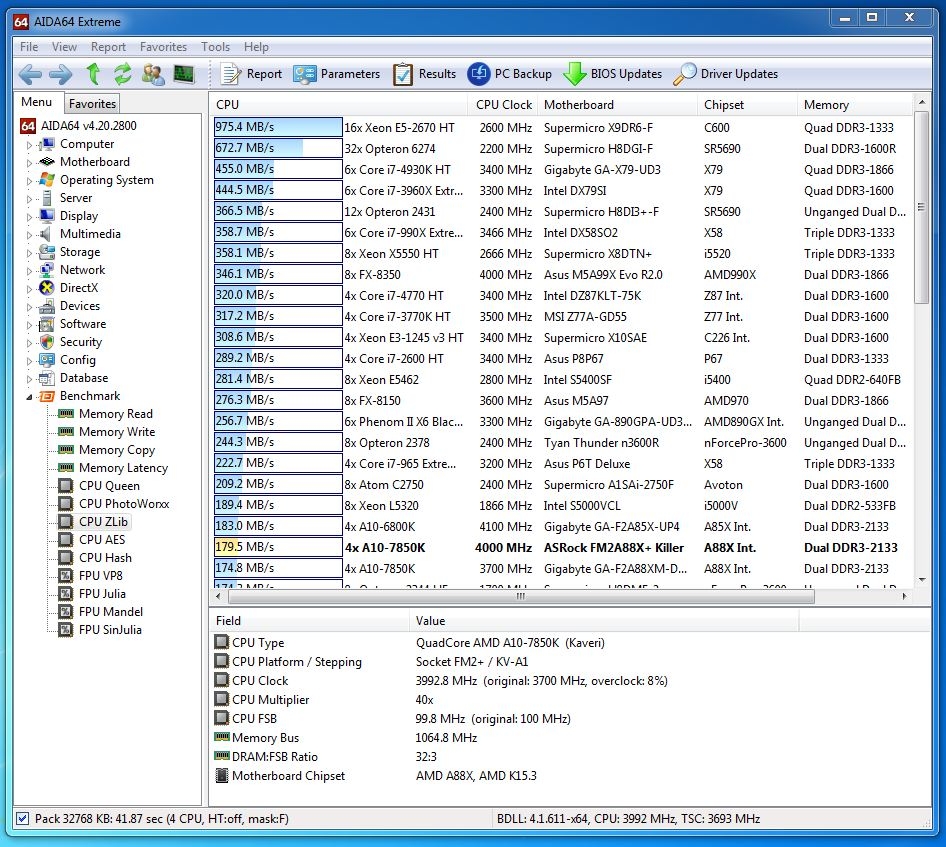Open the green monitor diagnostics icon
Viewport: 946px width, 847px height.
pyautogui.click(x=183, y=74)
